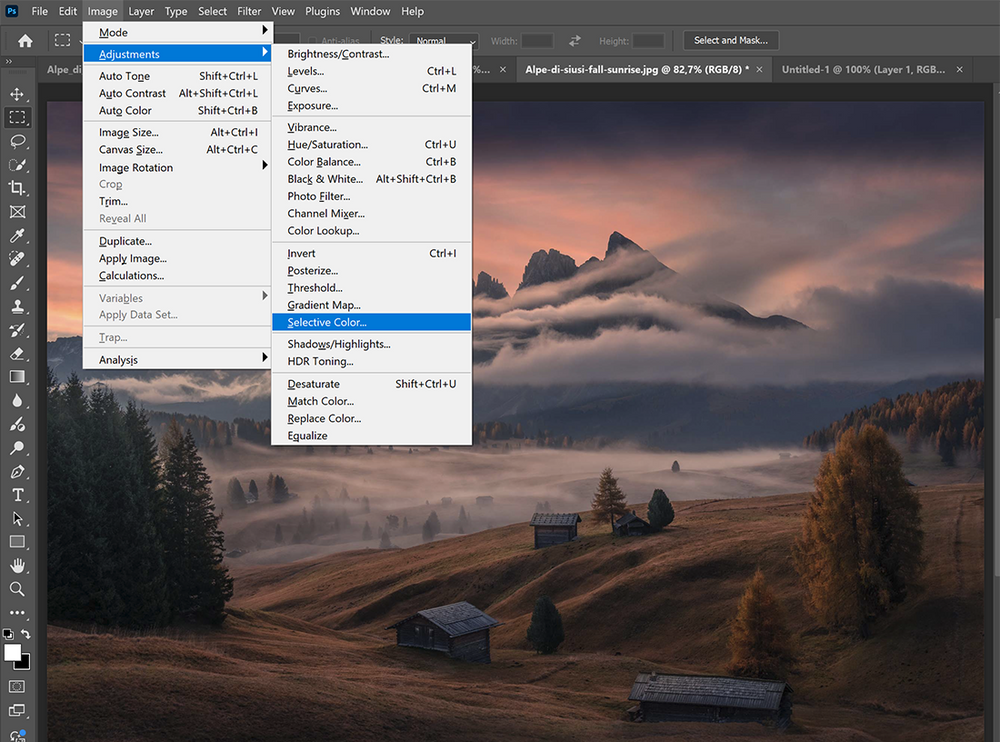Open the Filter menu
Viewport: 1000px width, 742px height.
249,11
